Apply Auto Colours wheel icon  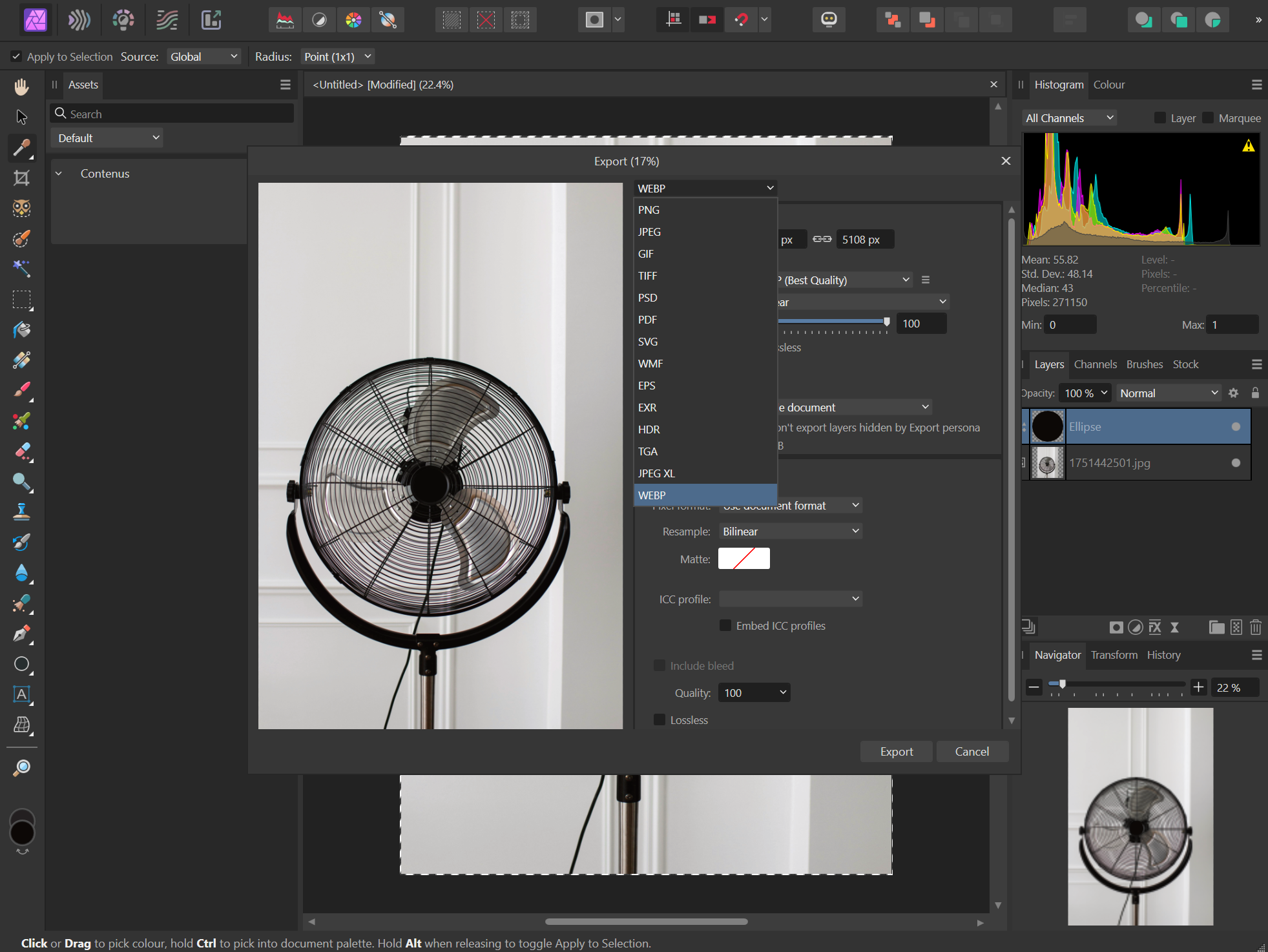pos(353,20)
